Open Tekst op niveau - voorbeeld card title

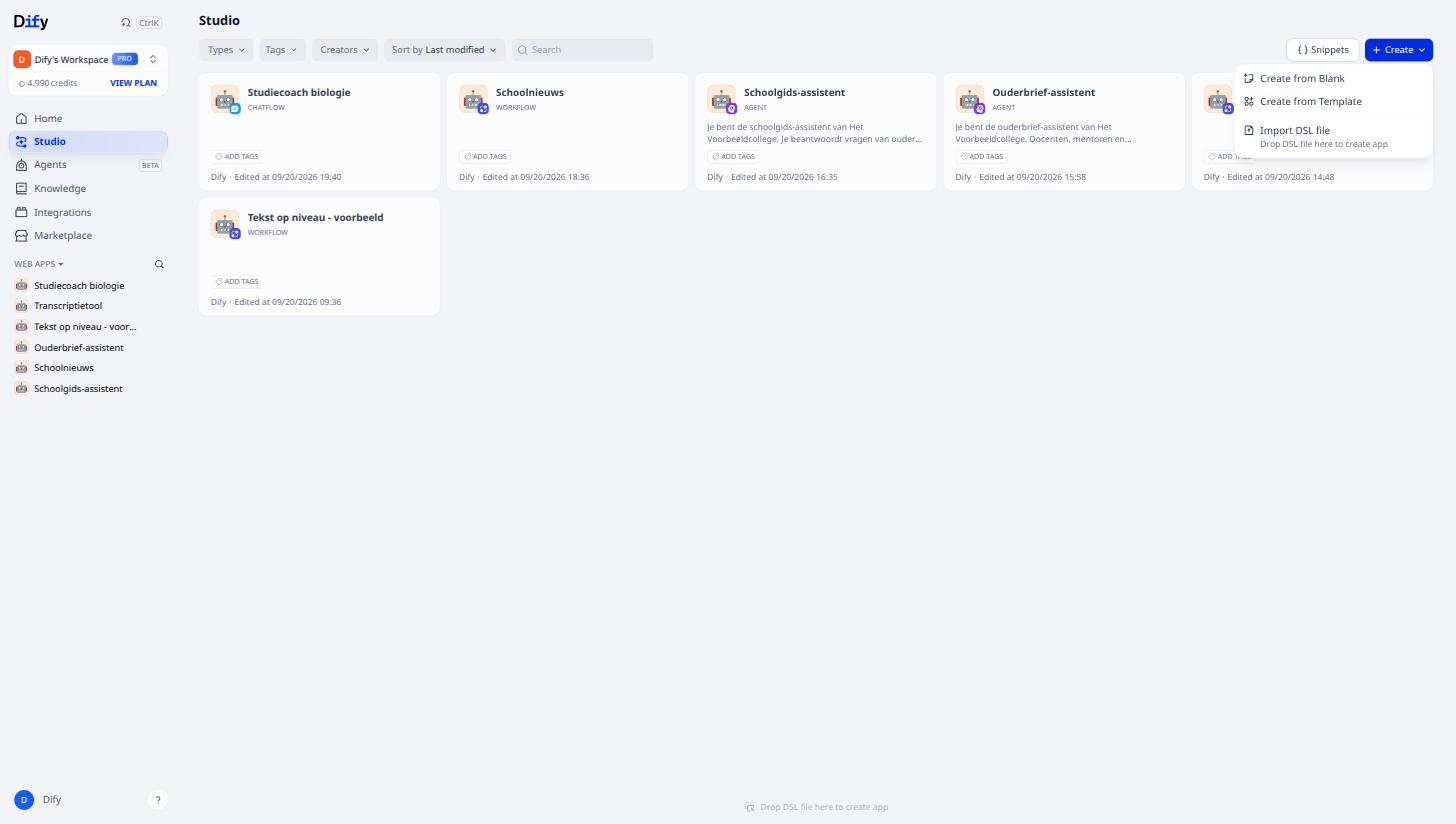[315, 217]
